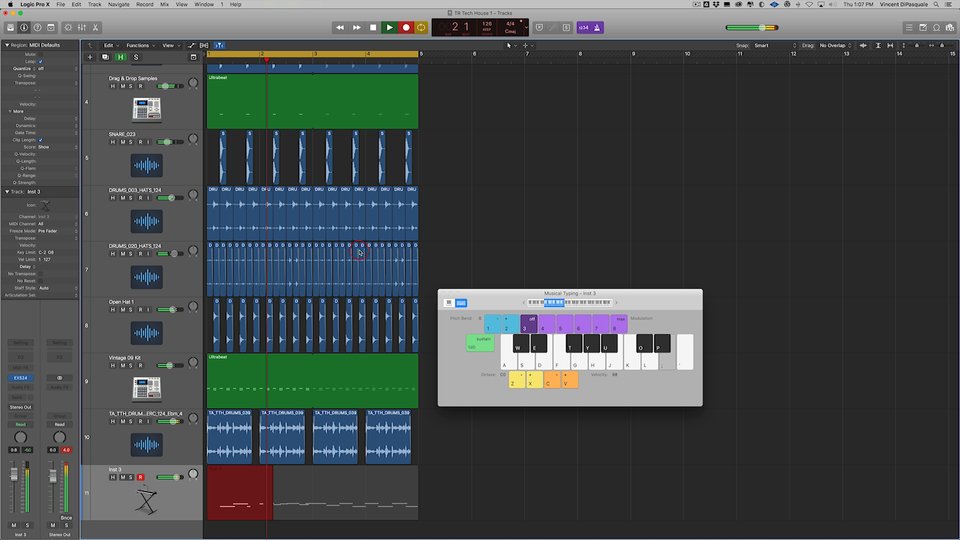Start playback with the green Play button
Image resolution: width=960 pixels, height=540 pixels.
click(389, 28)
